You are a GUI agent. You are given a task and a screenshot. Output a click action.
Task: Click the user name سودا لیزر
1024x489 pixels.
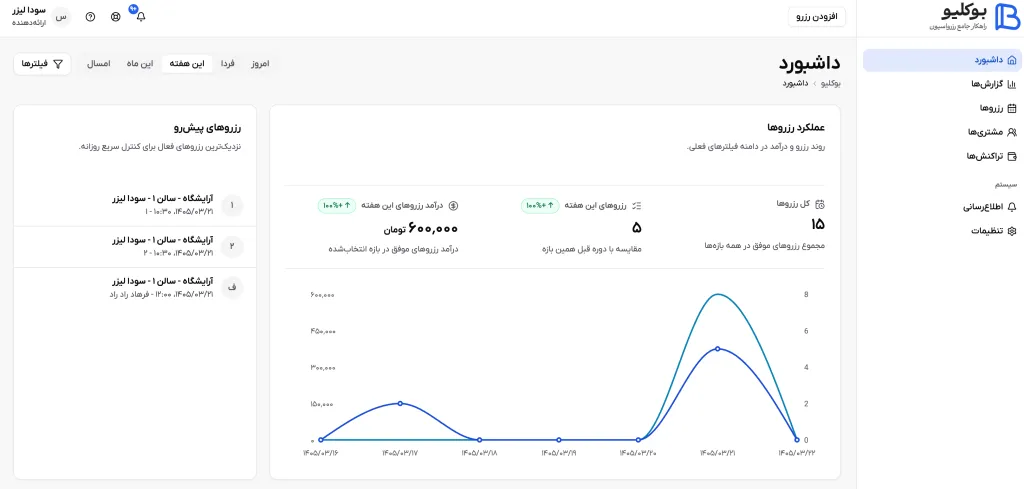tap(29, 11)
